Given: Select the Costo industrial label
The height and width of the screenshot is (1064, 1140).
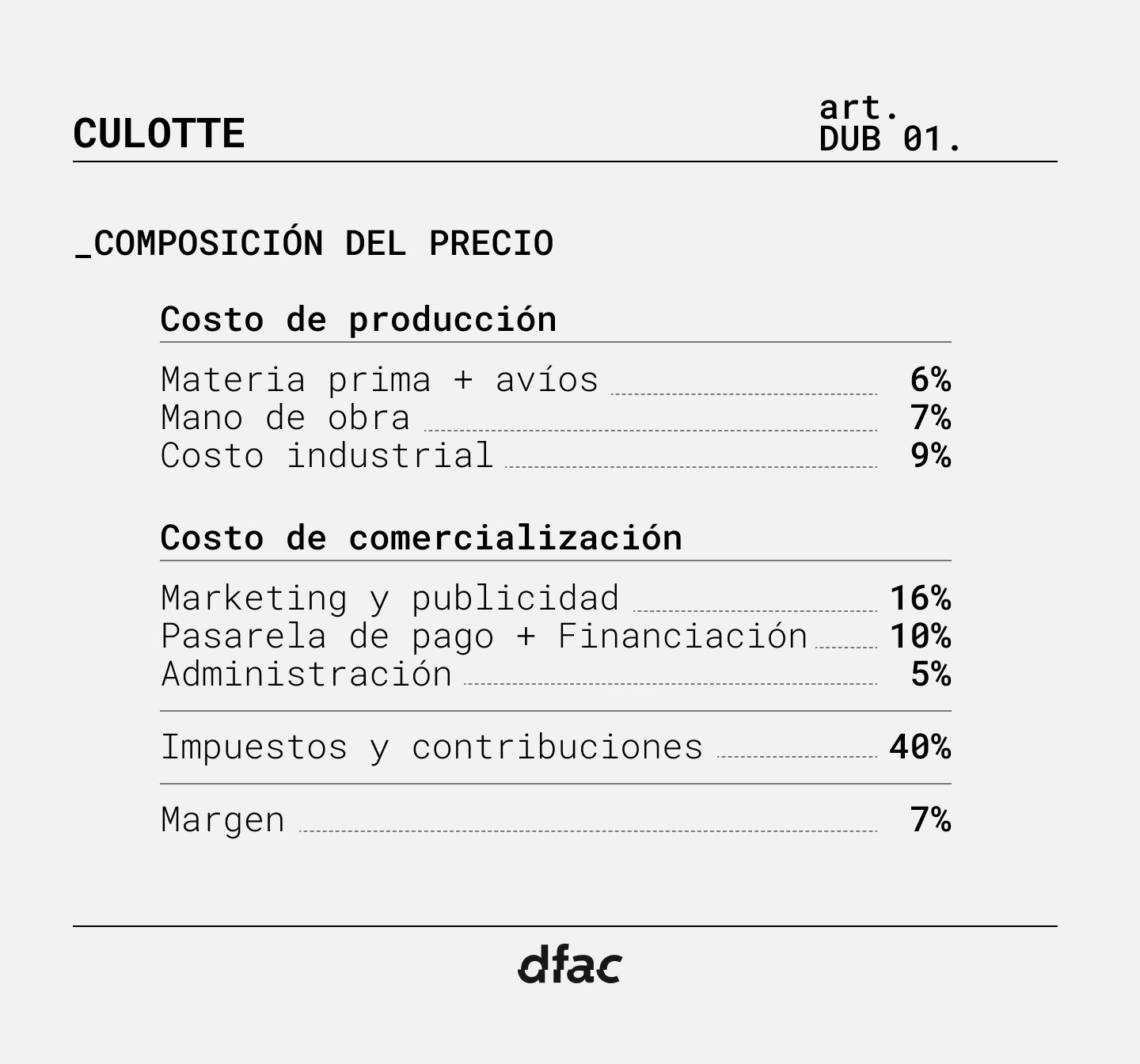Looking at the screenshot, I should point(326,456).
